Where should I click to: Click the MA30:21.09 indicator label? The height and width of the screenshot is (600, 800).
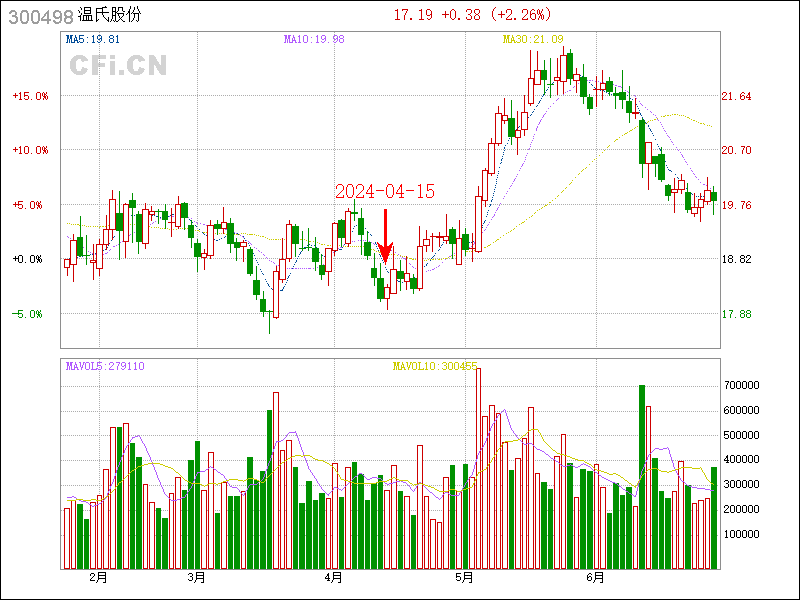[x=533, y=39]
